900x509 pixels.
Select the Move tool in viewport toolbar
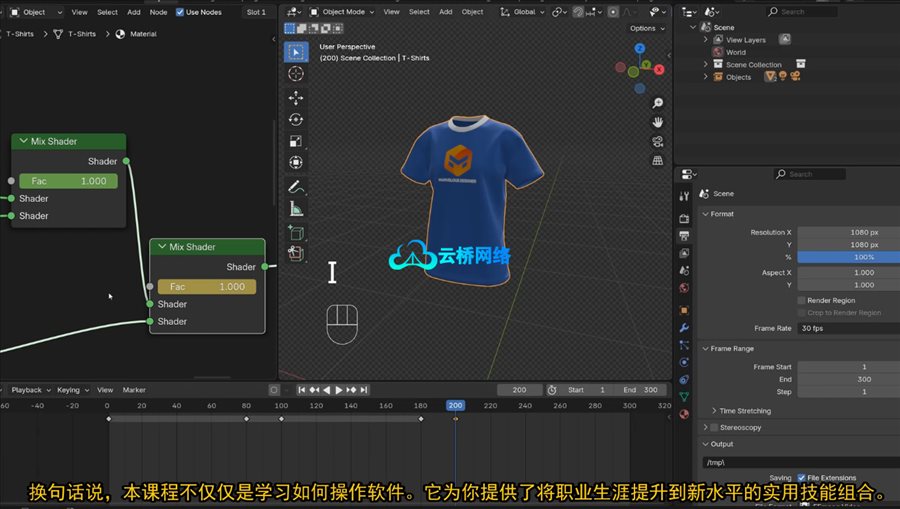tap(296, 98)
